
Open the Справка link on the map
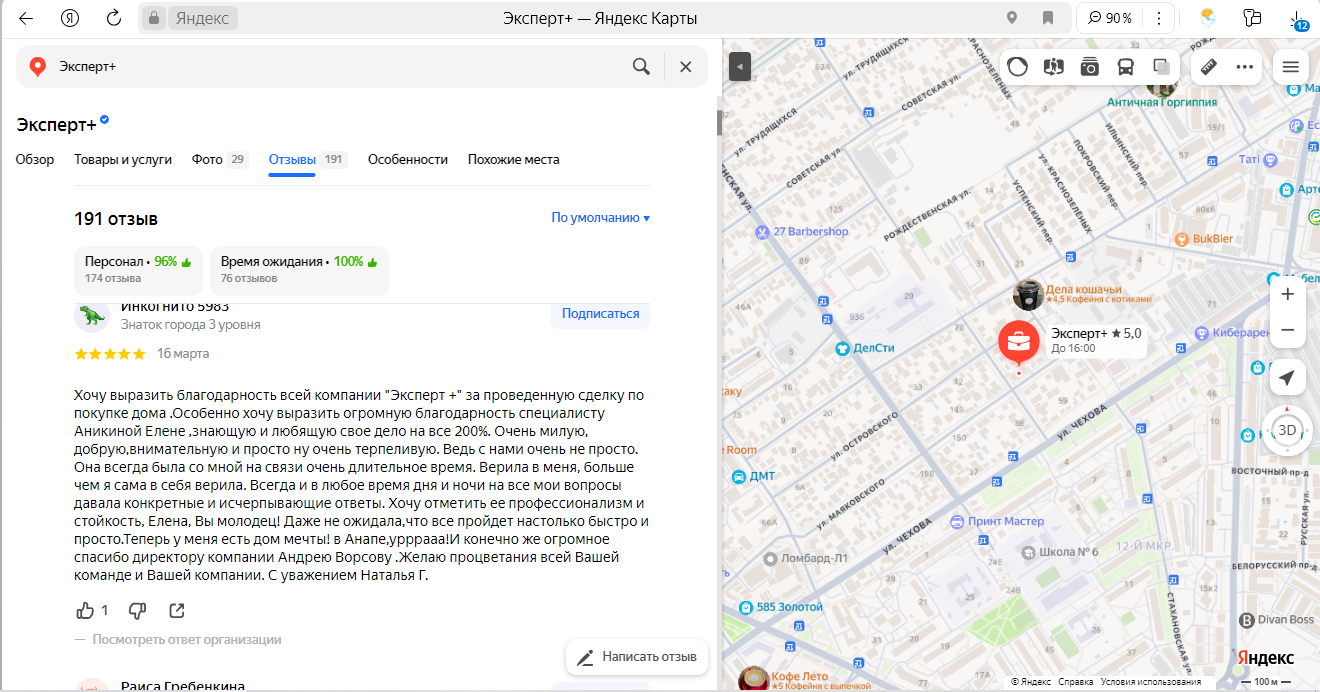[x=1075, y=682]
